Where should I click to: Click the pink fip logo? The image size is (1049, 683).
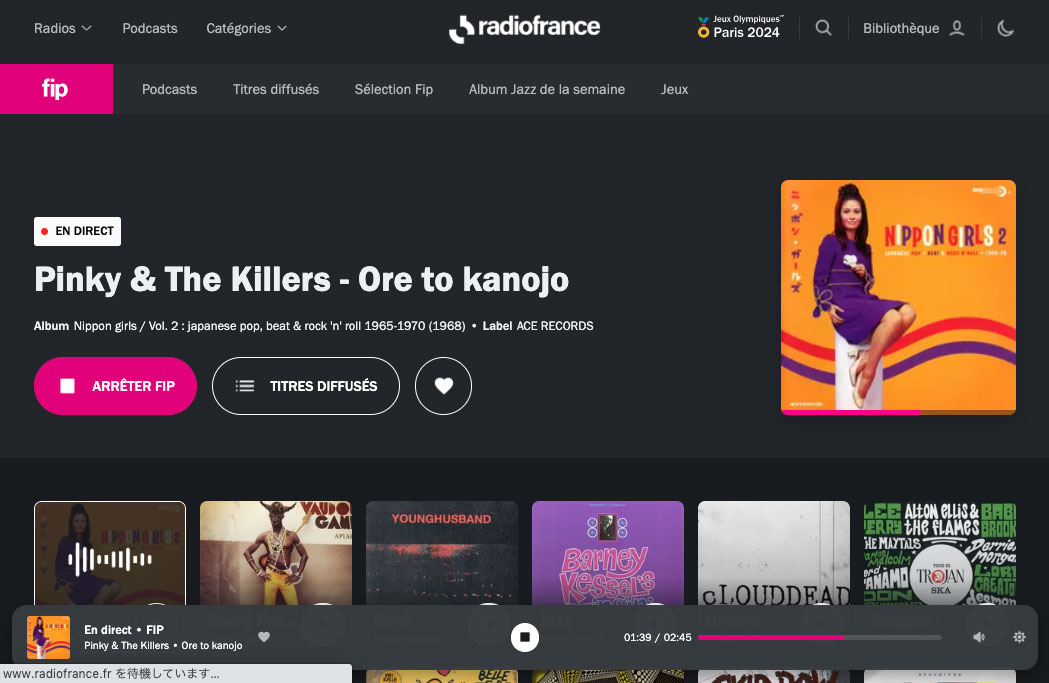(x=56, y=89)
